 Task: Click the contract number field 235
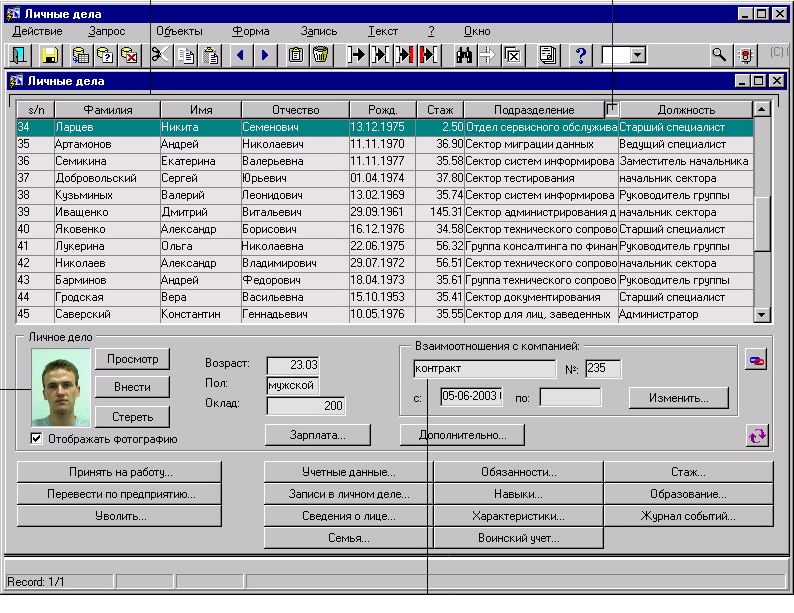pos(603,368)
